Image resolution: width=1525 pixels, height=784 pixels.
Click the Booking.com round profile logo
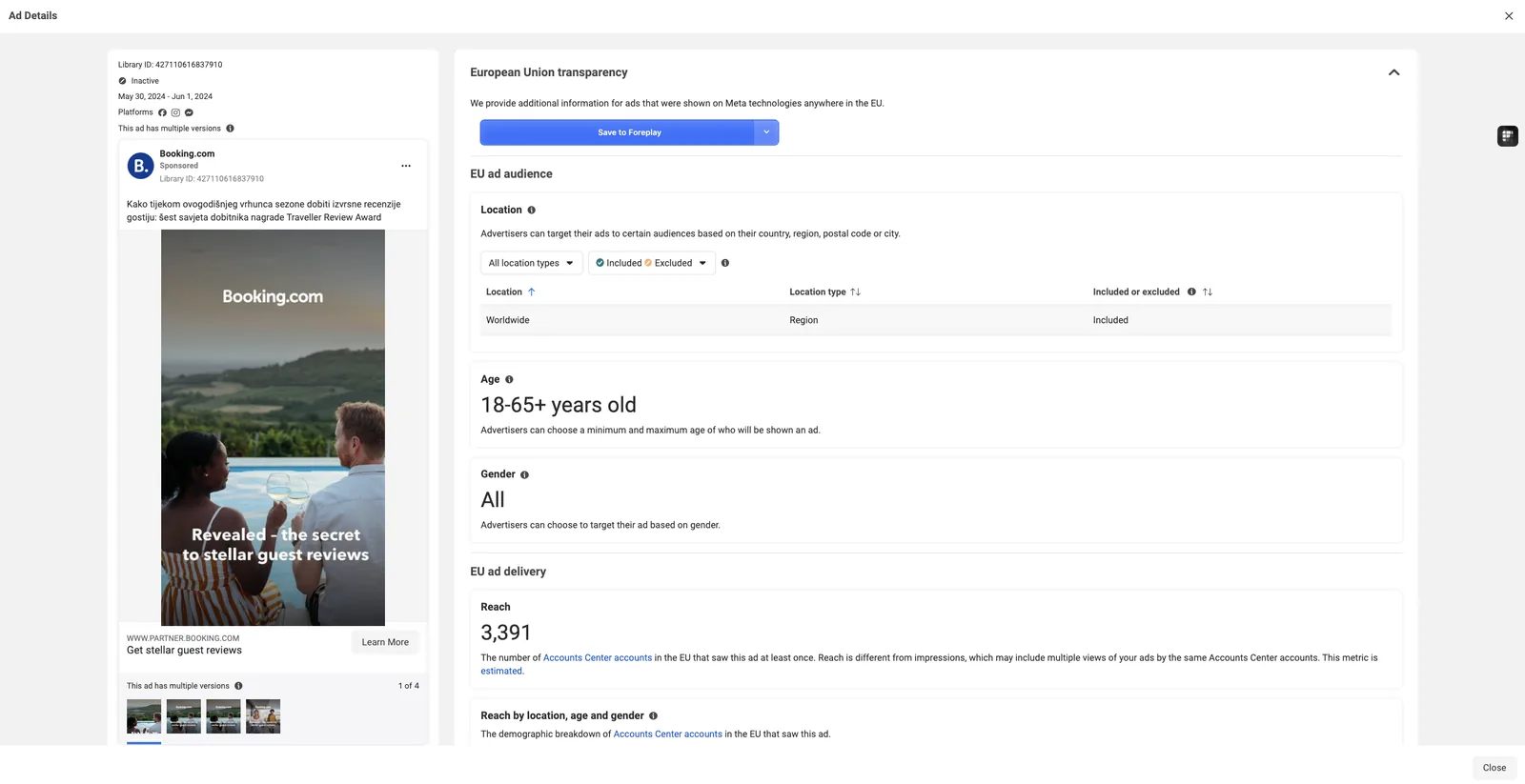141,166
